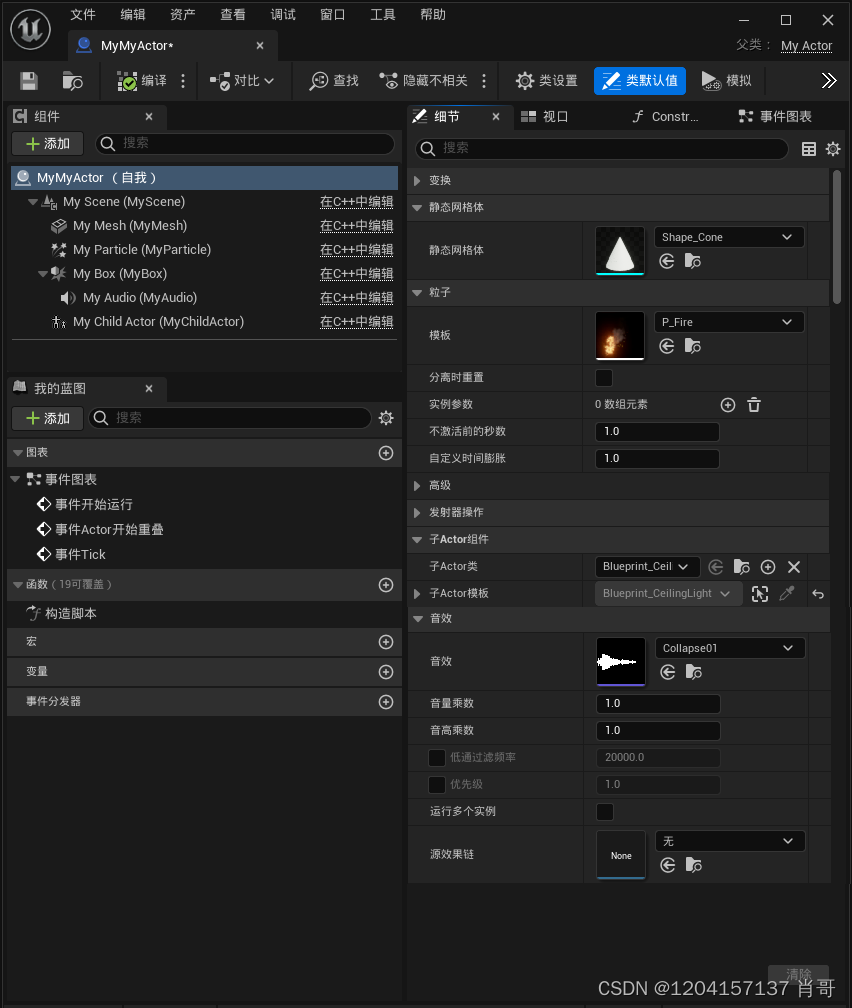Toggle 分离时重置 checkbox
The height and width of the screenshot is (1008, 852).
(604, 377)
